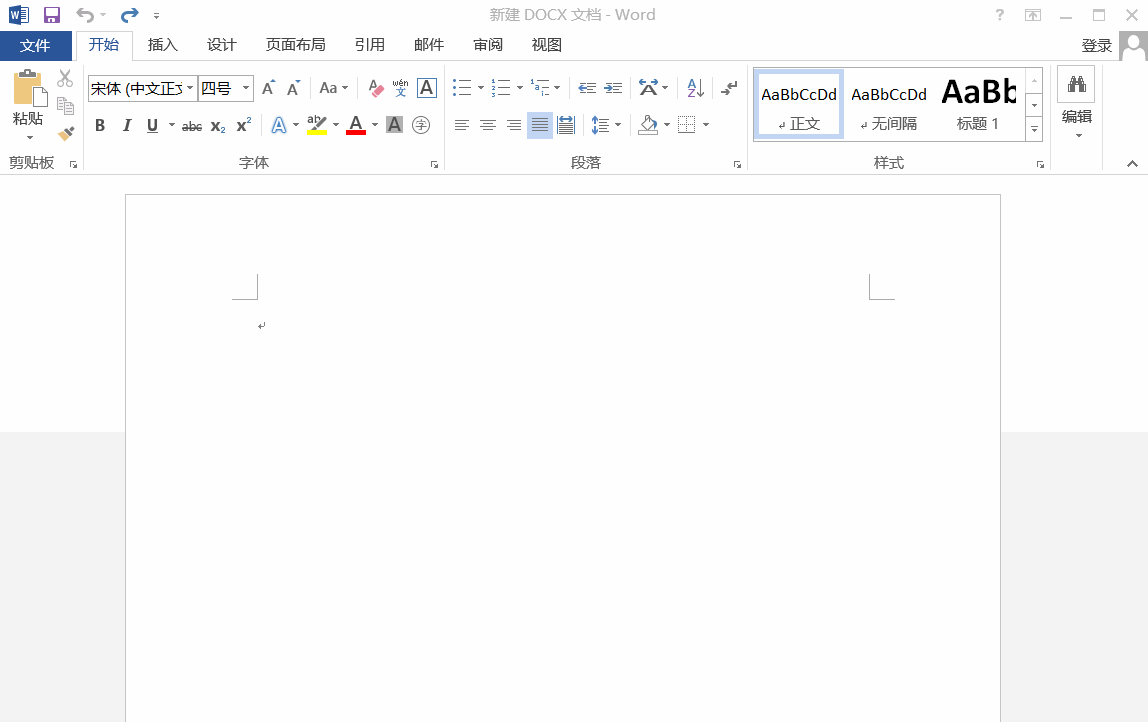Open Word help question mark
Viewport: 1148px width, 722px height.
pos(999,15)
